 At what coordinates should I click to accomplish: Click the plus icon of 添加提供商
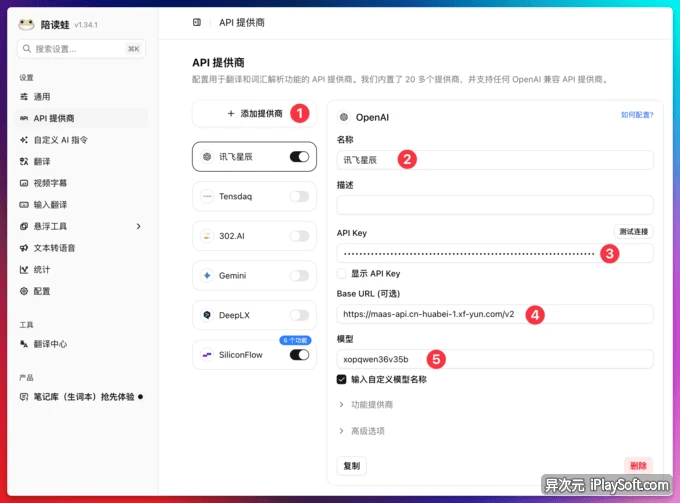point(231,114)
